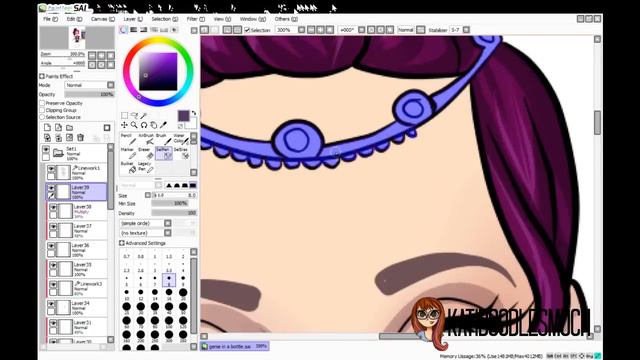This screenshot has width=640, height=360.
Task: Open the Filter menu
Action: point(196,19)
